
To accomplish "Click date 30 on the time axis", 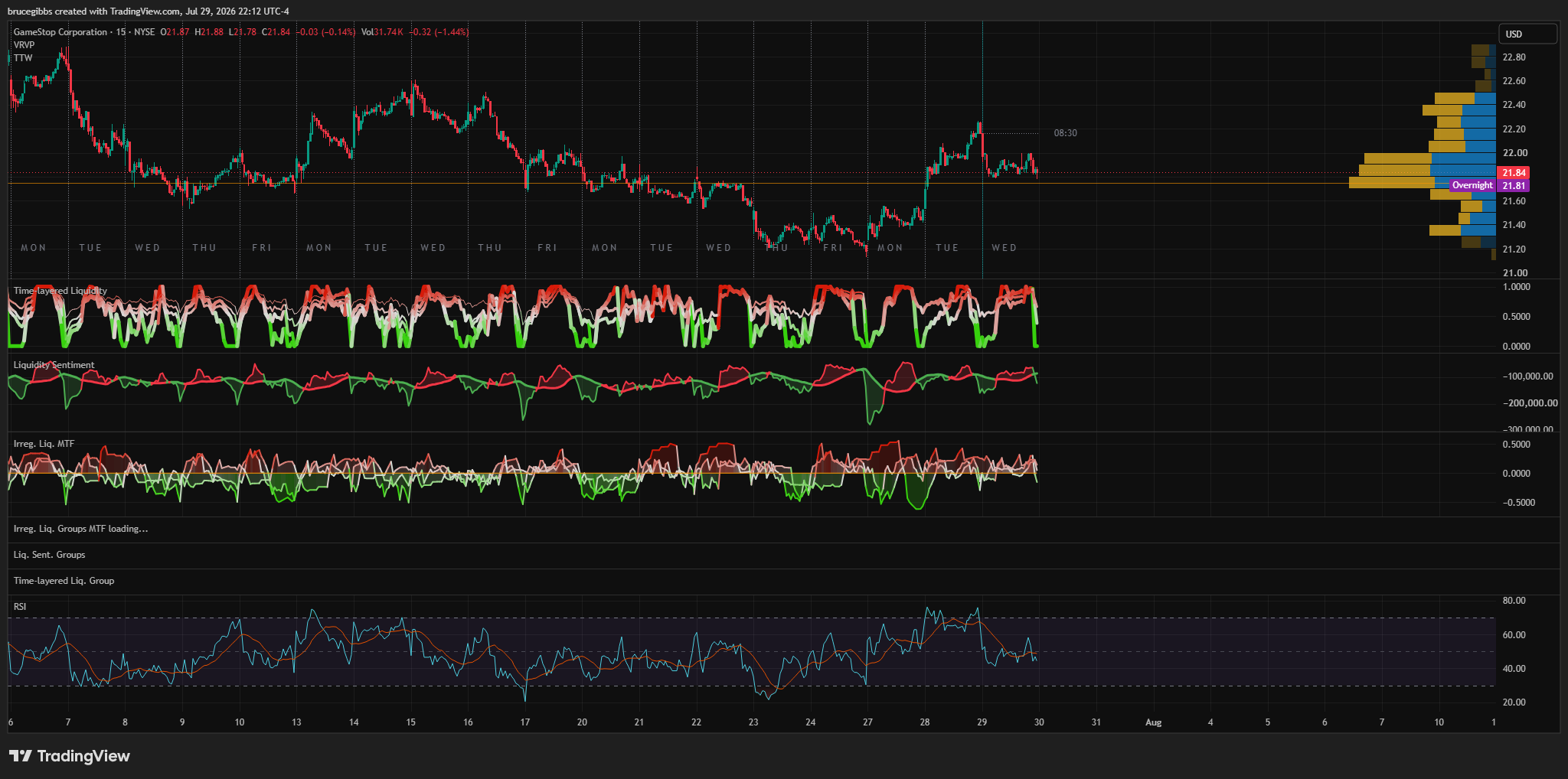I will 1039,722.
